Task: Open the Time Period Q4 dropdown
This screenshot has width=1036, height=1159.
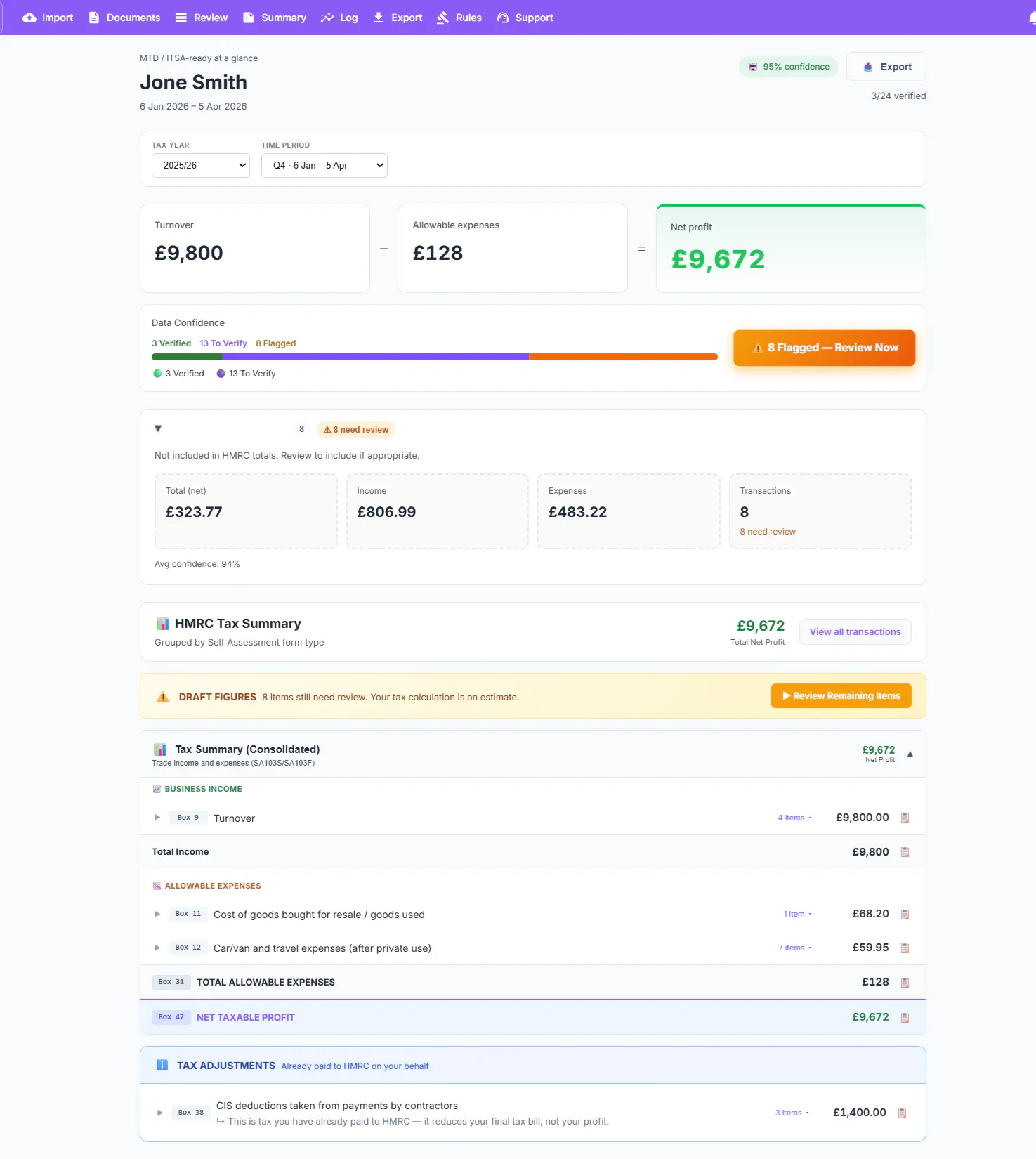Action: [x=324, y=165]
